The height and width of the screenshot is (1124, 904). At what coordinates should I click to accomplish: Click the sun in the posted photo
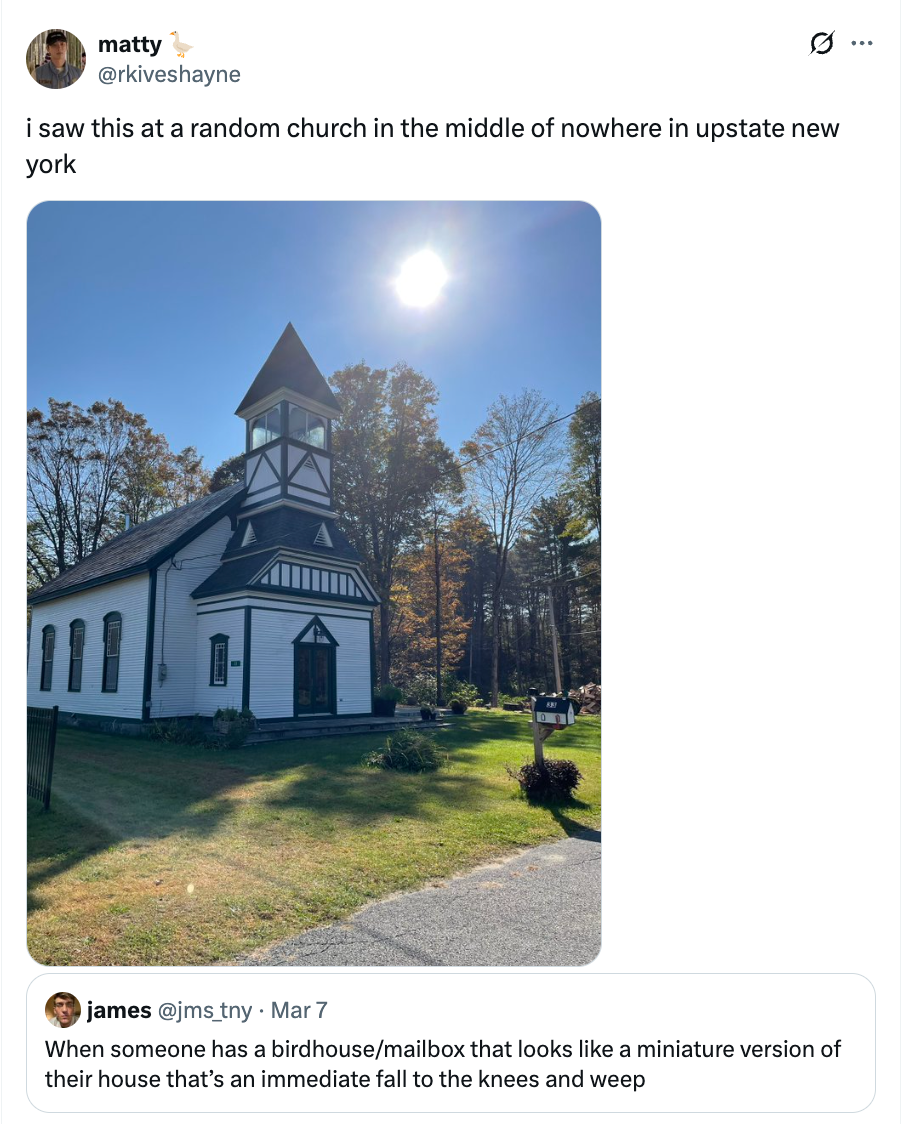point(421,280)
